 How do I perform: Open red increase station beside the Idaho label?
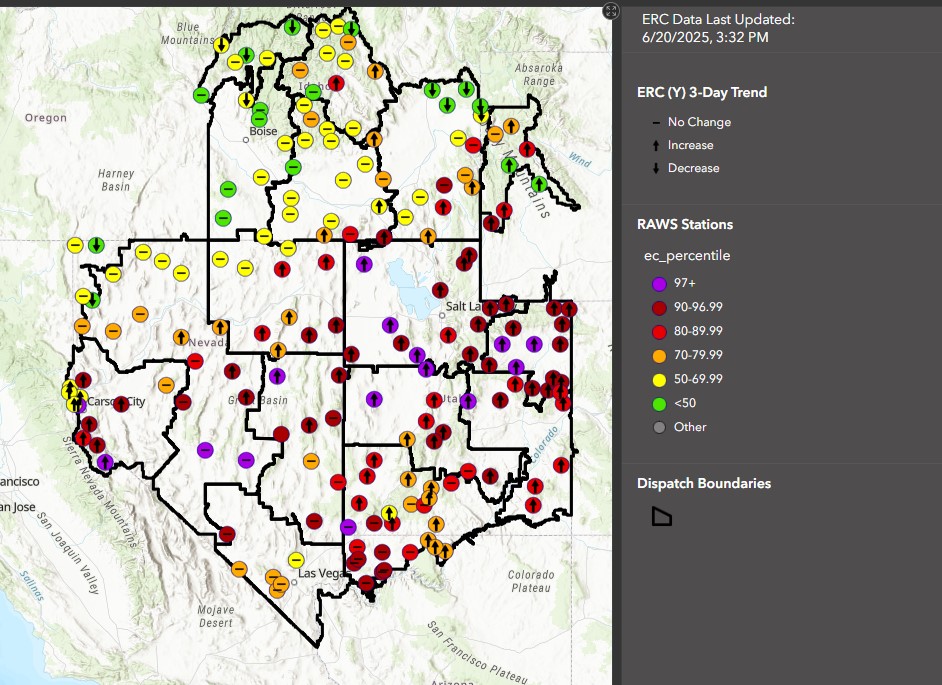pos(336,82)
